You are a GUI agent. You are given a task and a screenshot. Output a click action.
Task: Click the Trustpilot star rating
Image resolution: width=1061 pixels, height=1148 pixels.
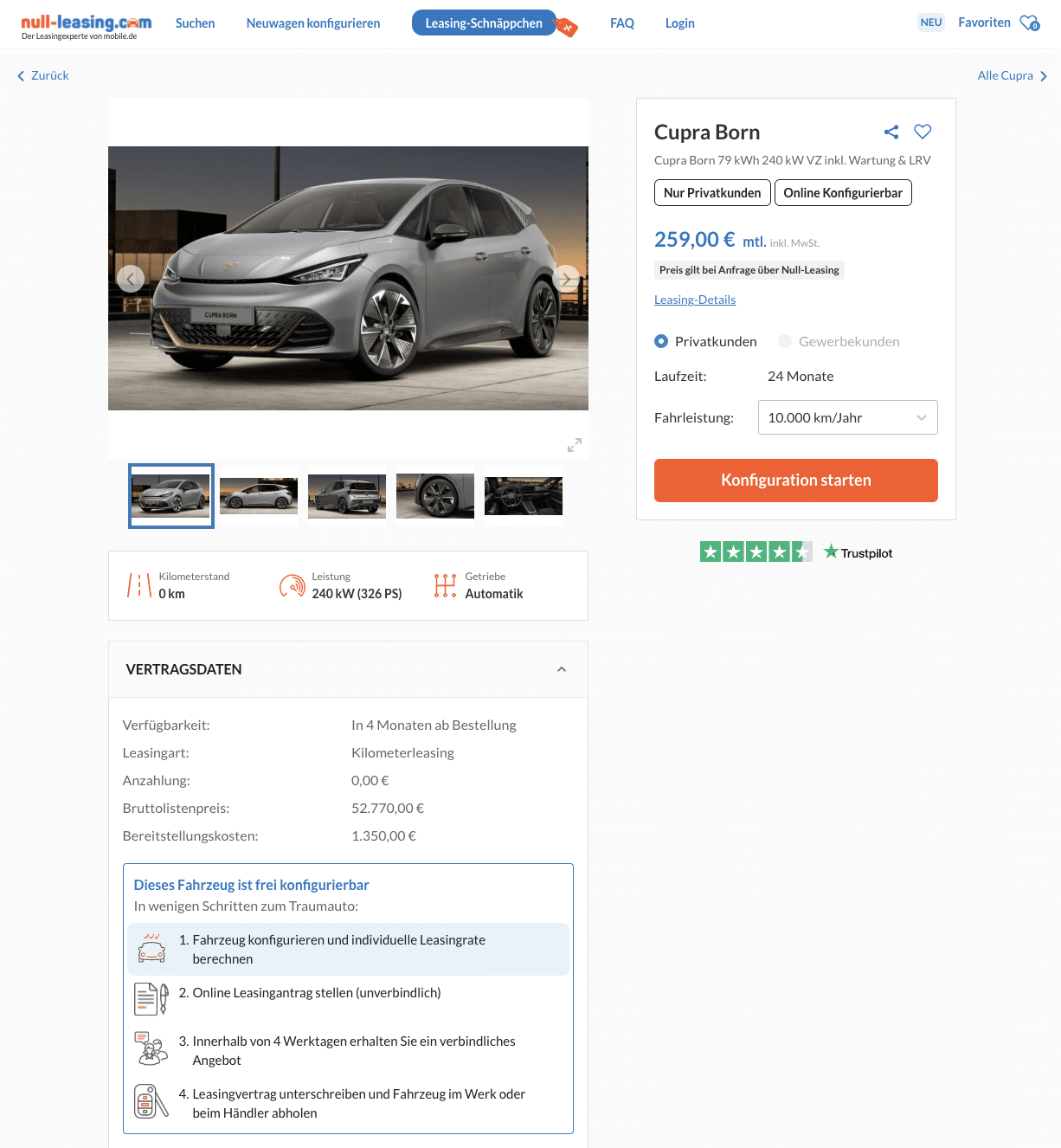[756, 552]
